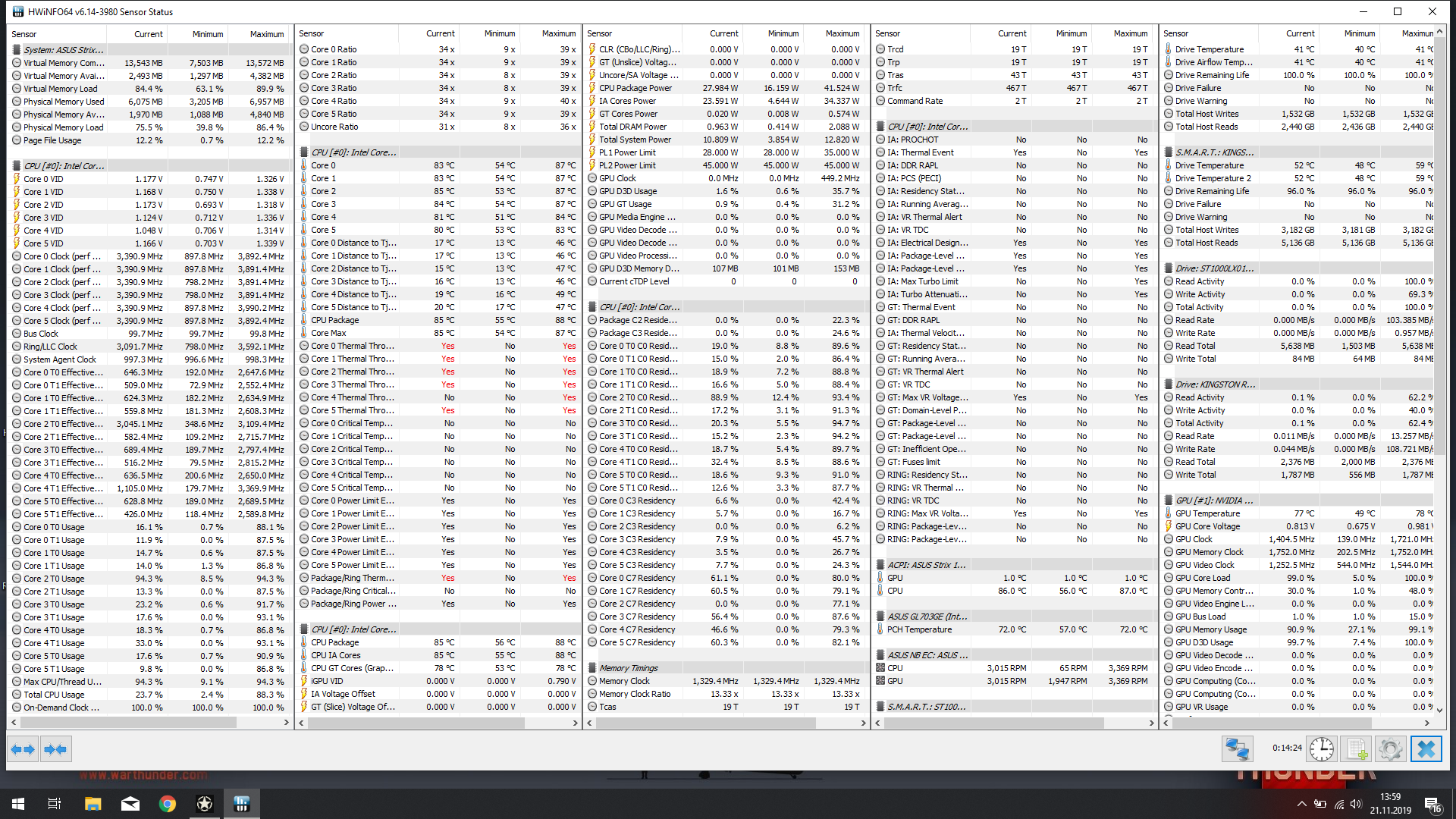Viewport: 1456px width, 819px height.
Task: Select the Core Max temperature row
Action: click(x=438, y=333)
